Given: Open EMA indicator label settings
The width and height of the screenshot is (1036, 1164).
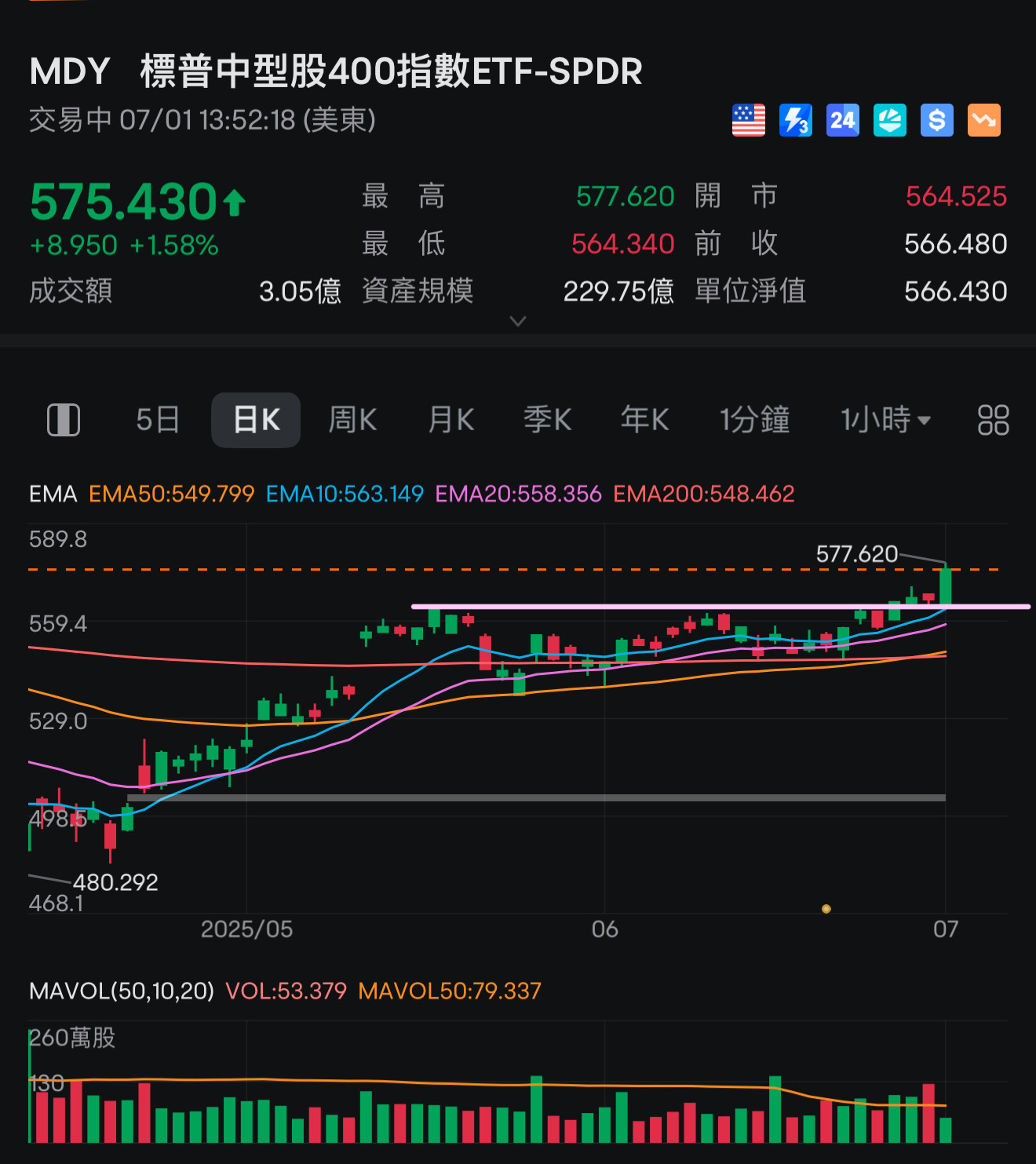Looking at the screenshot, I should (53, 494).
